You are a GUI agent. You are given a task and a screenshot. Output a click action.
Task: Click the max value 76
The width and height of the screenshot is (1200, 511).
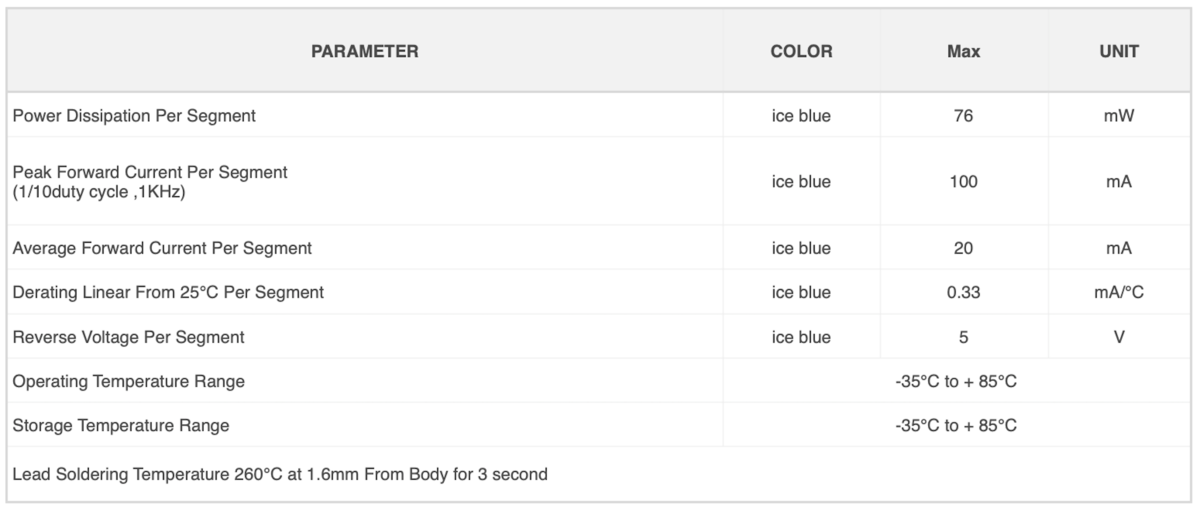click(963, 116)
